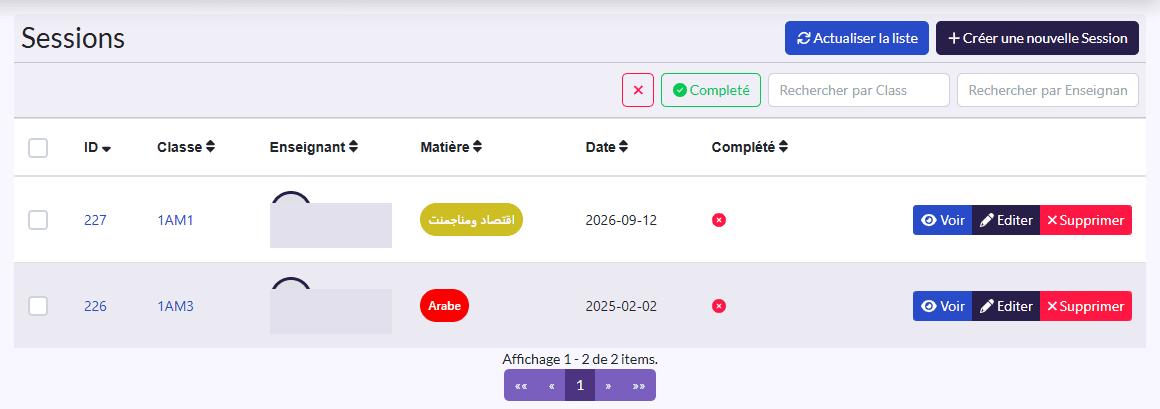1160x409 pixels.
Task: Filter sessions by Complété button
Action: (x=711, y=90)
